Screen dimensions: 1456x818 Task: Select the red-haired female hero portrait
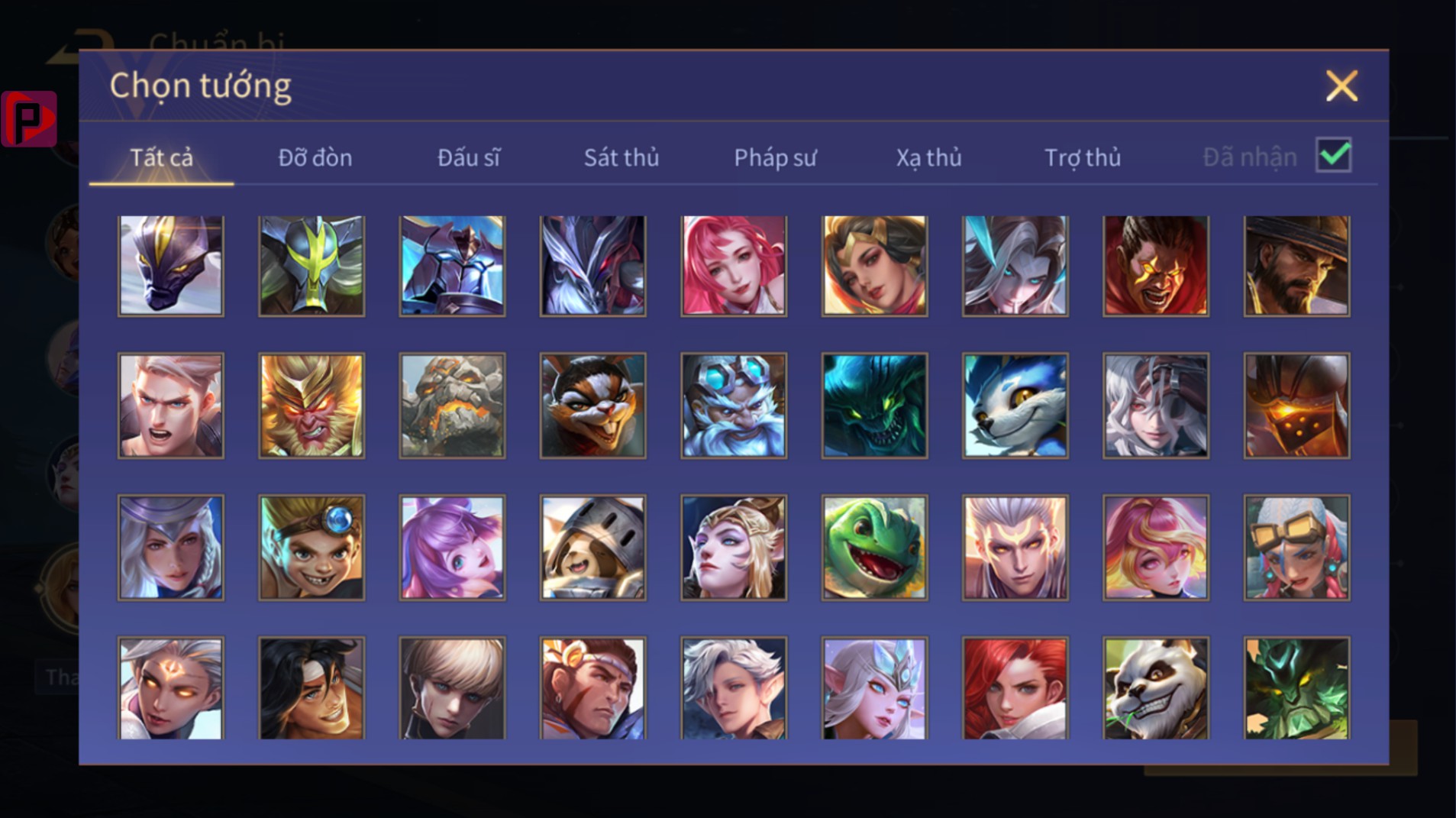coord(1015,688)
